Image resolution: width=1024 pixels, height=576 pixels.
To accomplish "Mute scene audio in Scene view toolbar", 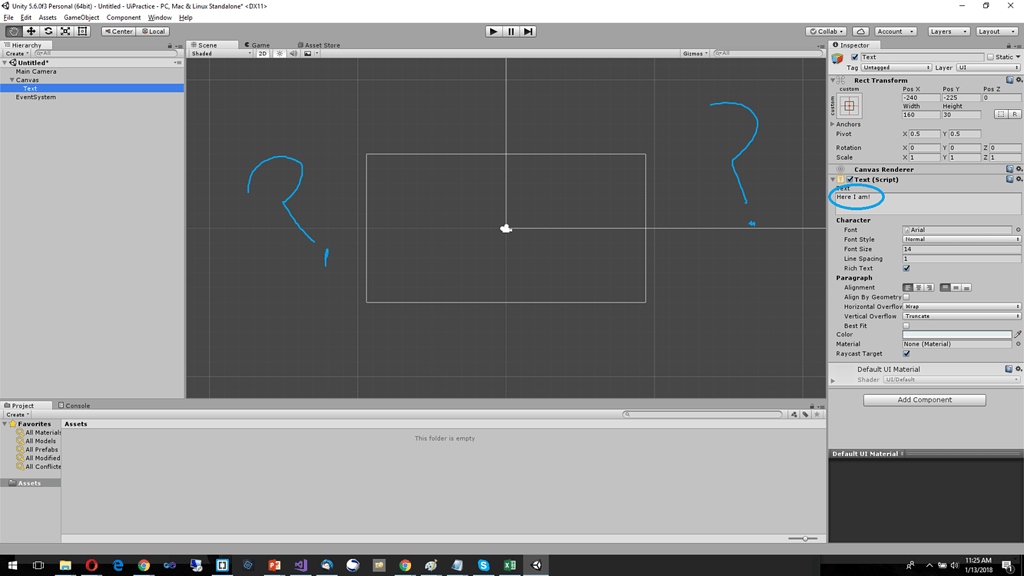I will pyautogui.click(x=294, y=53).
